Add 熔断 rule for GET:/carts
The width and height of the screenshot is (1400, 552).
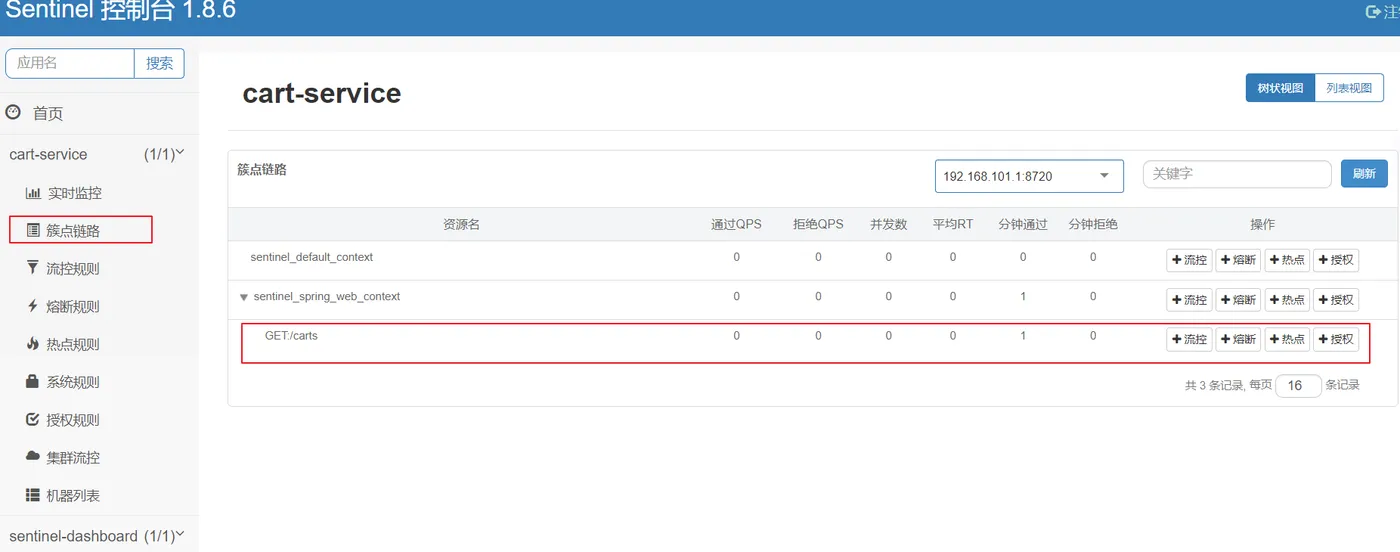tap(1238, 339)
